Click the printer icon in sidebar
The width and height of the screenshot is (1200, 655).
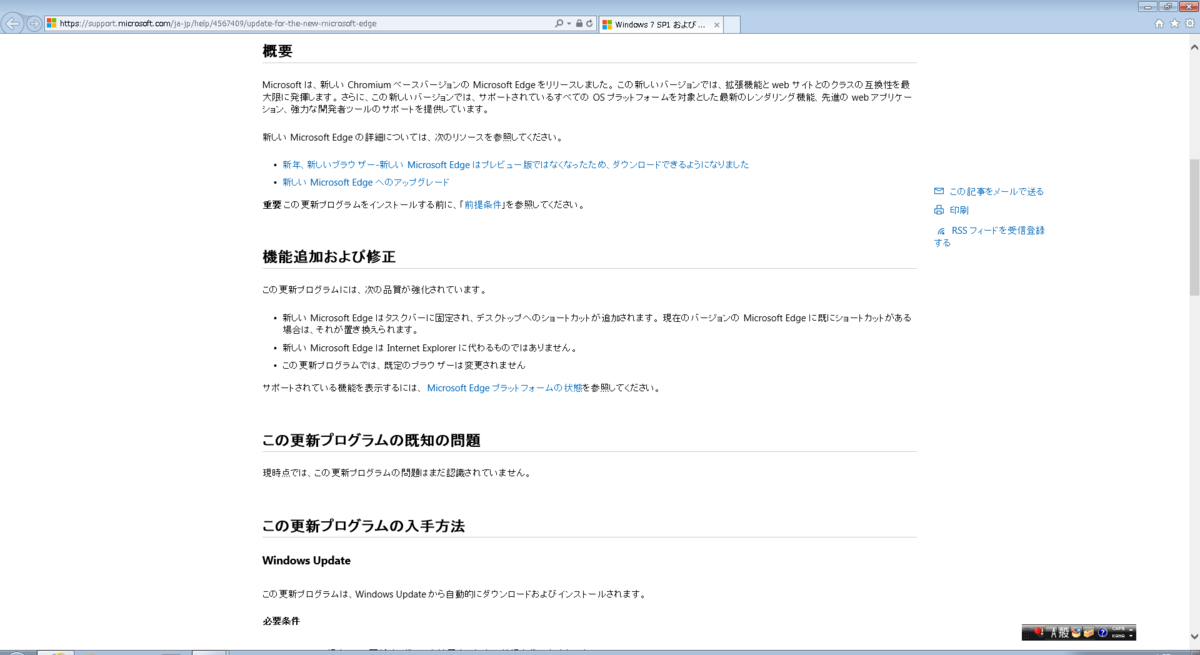coord(939,210)
